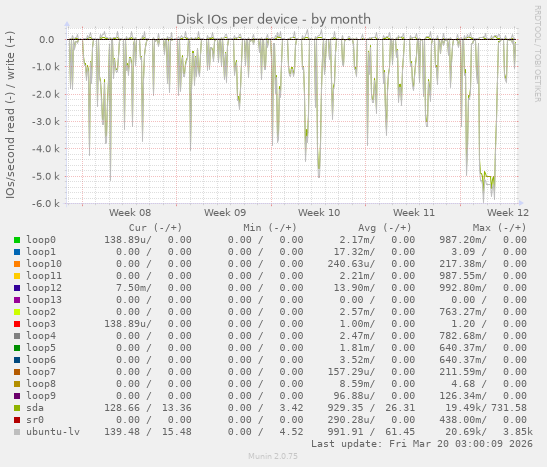Click the Min (-/+) column header
The height and width of the screenshot is (467, 547).
270,228
